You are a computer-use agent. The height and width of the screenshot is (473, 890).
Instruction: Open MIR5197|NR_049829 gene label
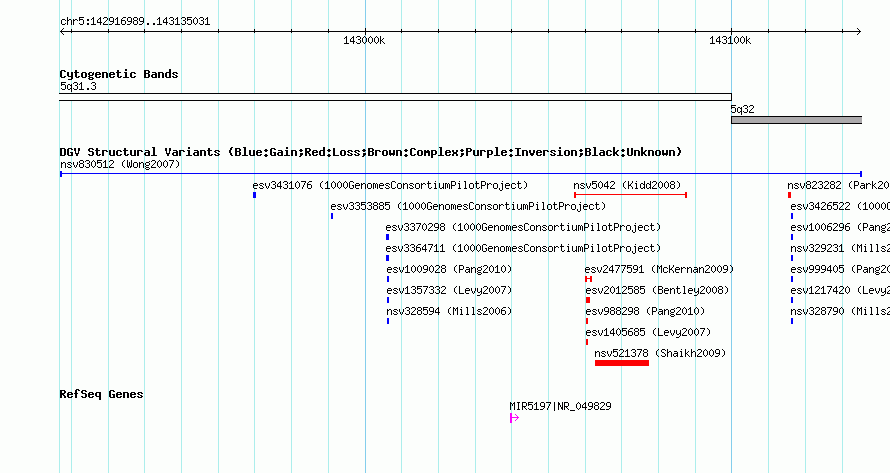pos(560,407)
